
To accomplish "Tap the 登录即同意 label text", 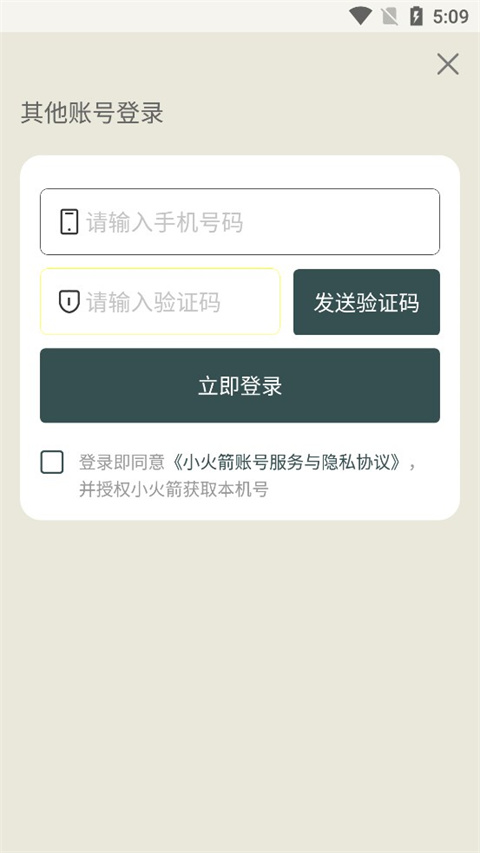I will tap(122, 462).
